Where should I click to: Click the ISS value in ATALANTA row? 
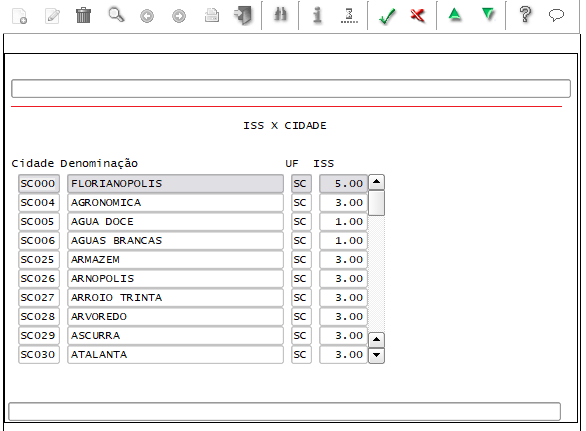coord(343,355)
